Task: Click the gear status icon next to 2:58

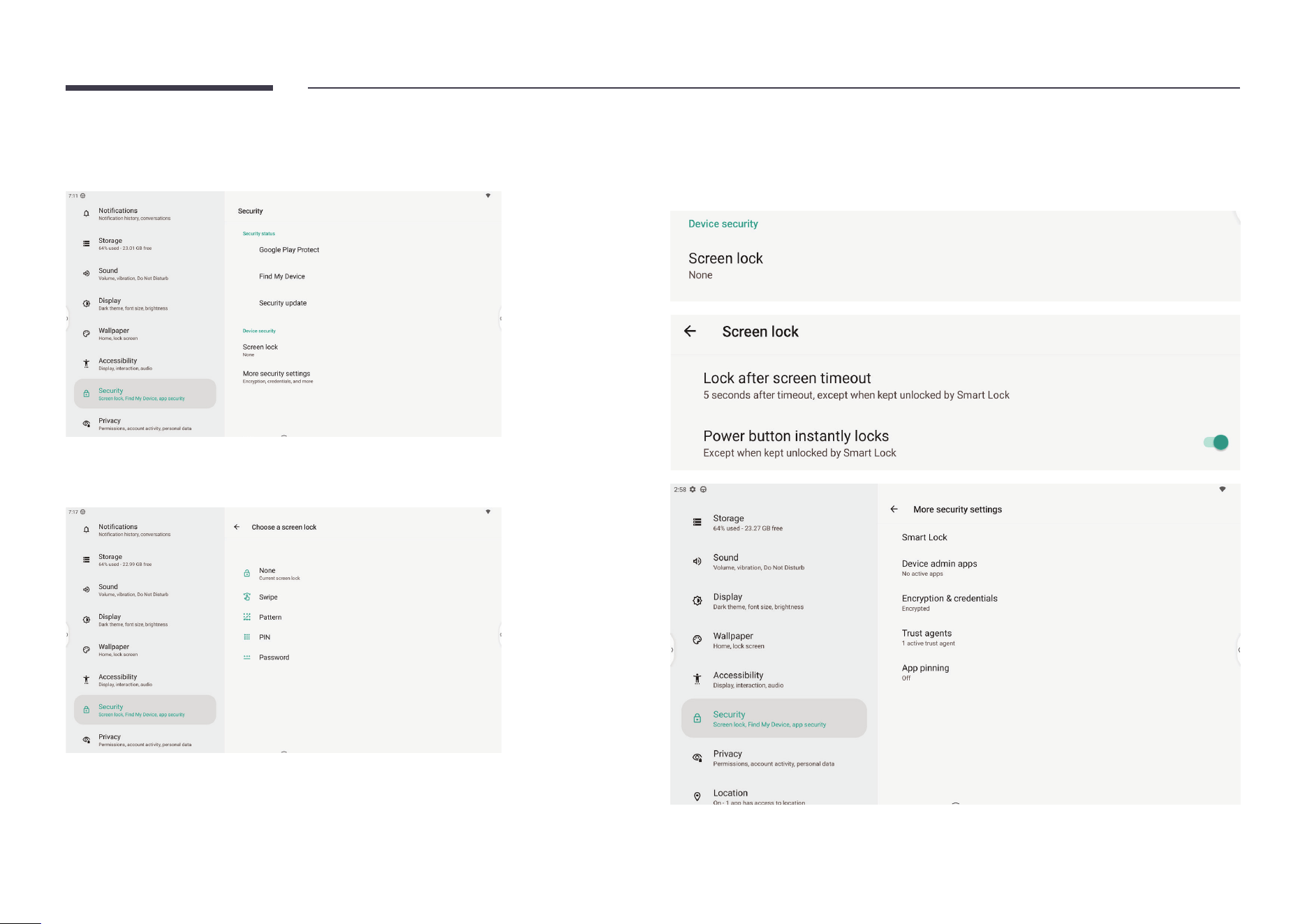Action: click(x=693, y=489)
